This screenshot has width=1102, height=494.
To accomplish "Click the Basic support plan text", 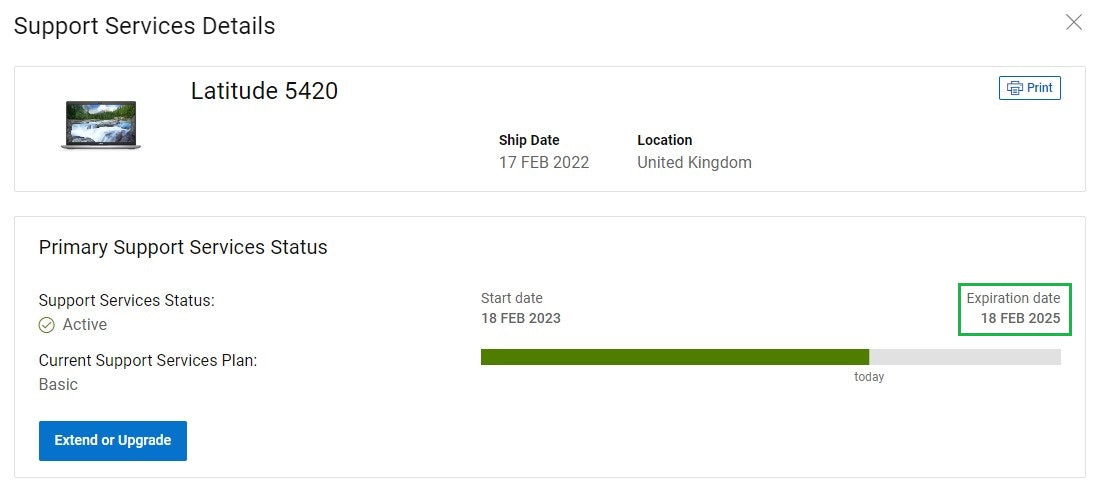I will pos(58,384).
